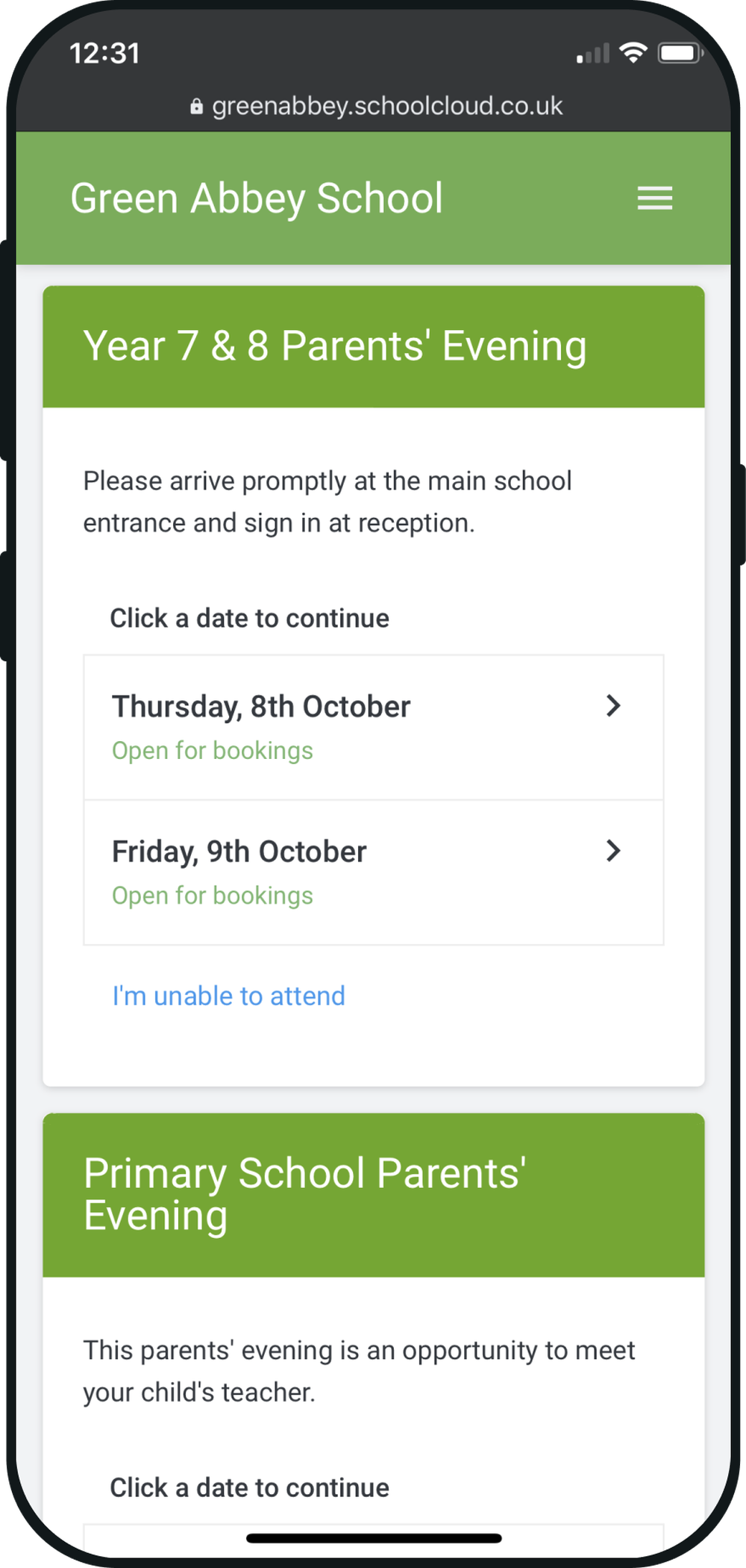
Task: Select the Green Abbey School logo text
Action: (x=256, y=197)
